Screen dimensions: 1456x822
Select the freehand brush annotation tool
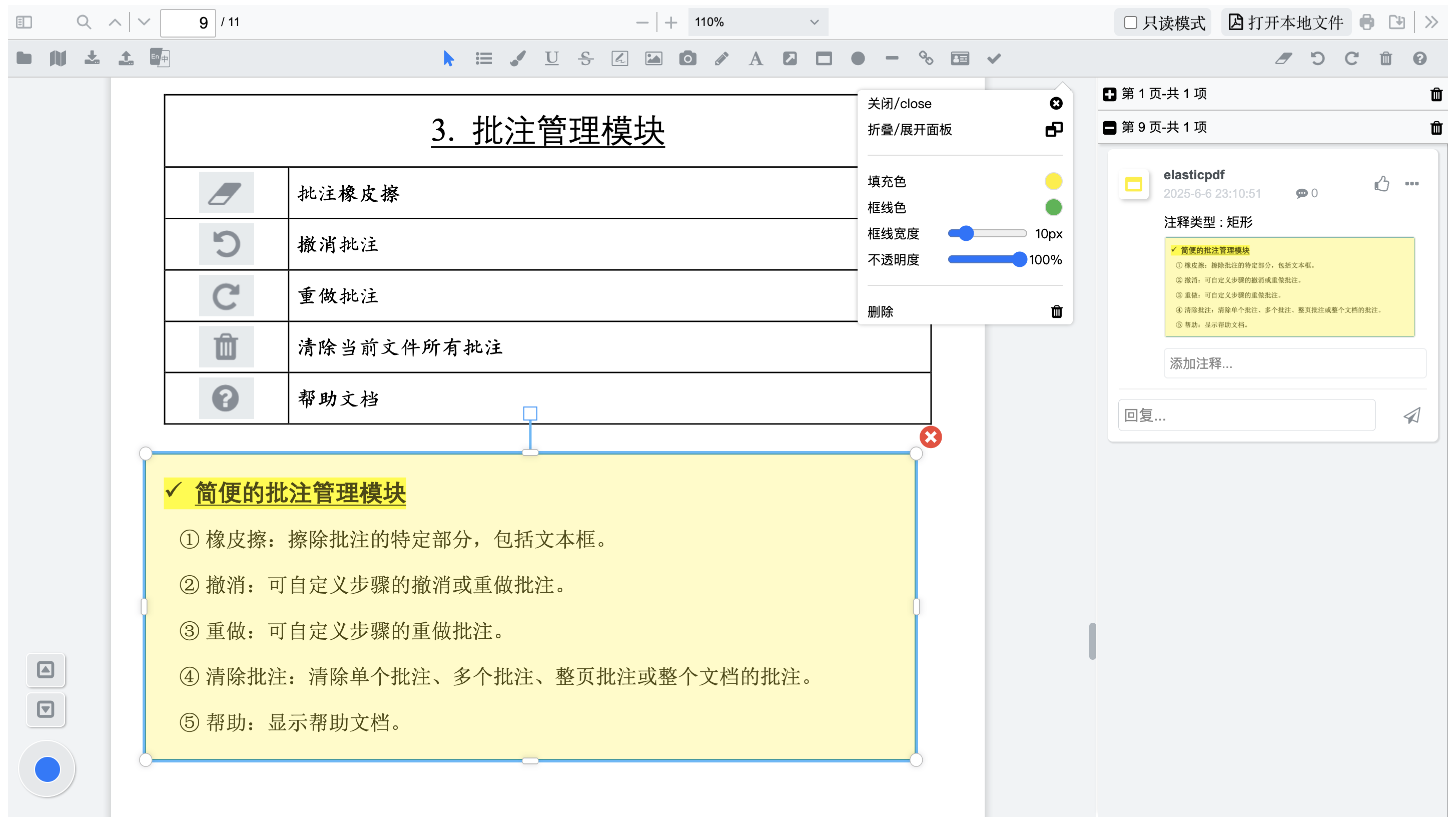(517, 58)
